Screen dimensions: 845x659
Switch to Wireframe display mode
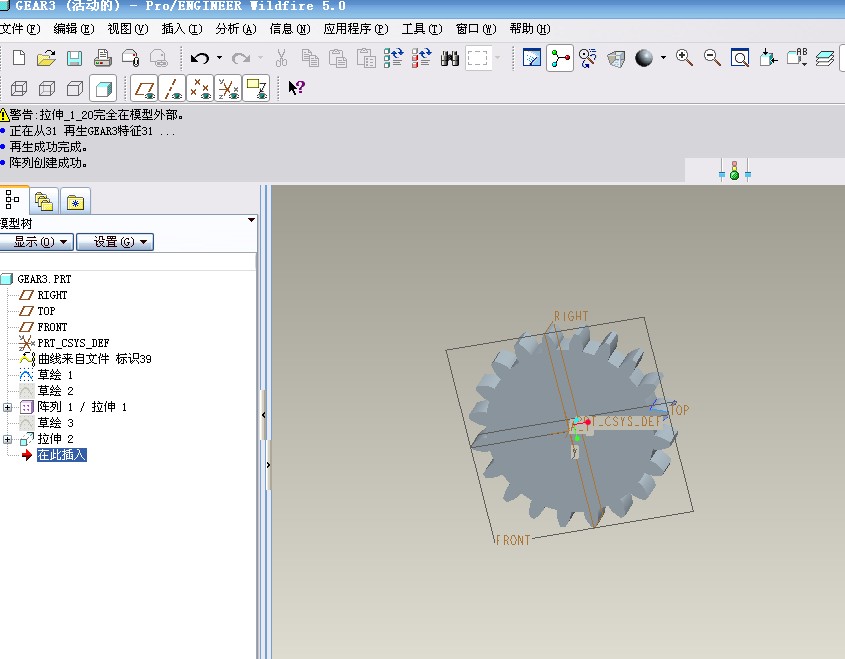pyautogui.click(x=19, y=88)
